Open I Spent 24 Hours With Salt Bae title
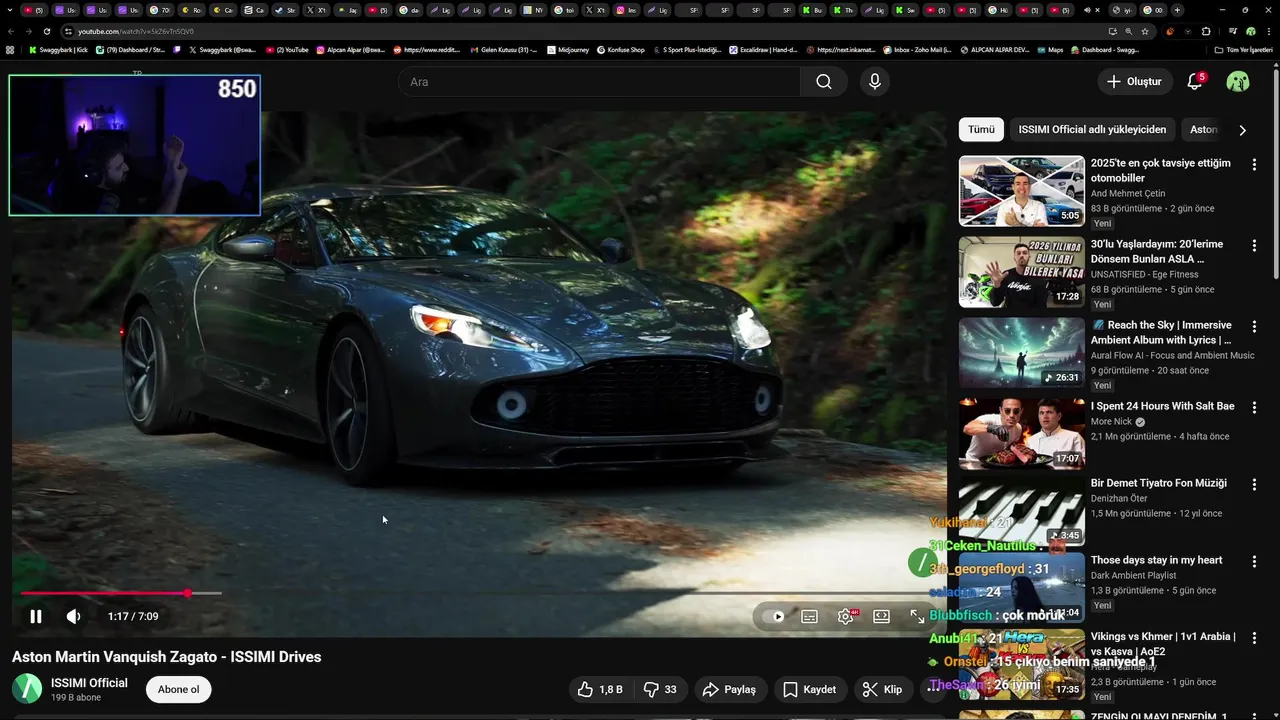Image resolution: width=1280 pixels, height=720 pixels. (1162, 406)
